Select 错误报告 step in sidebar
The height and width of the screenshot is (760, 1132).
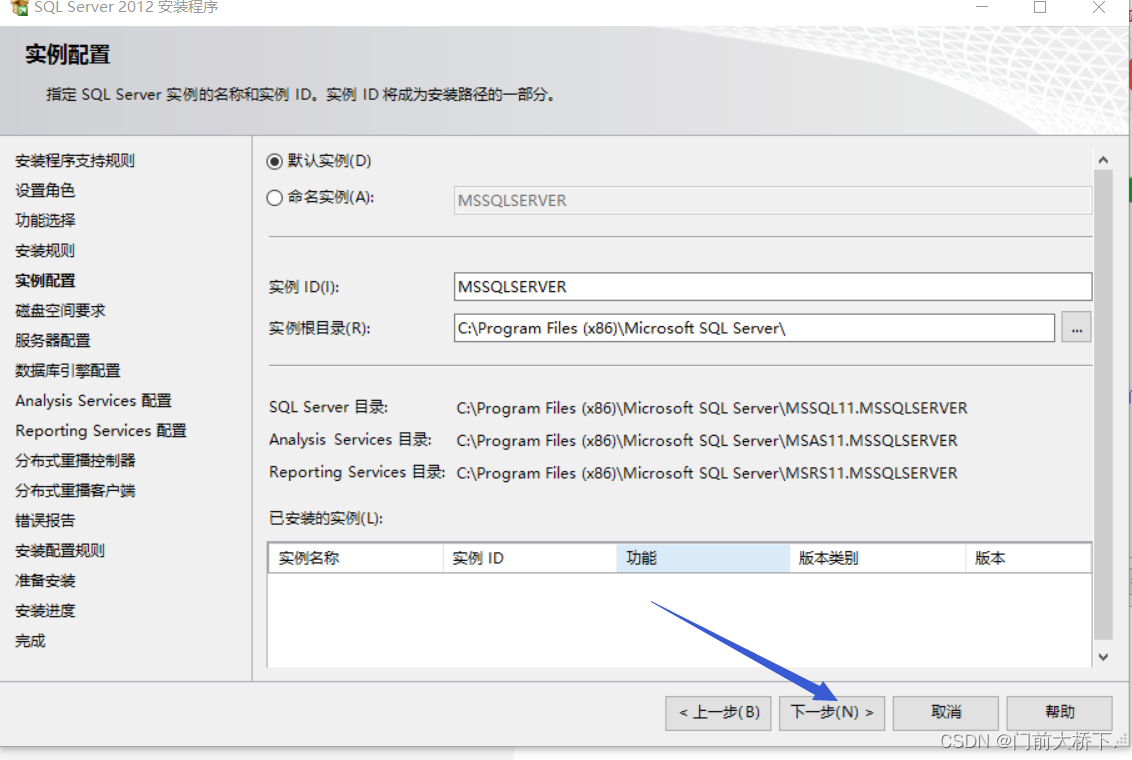(45, 521)
